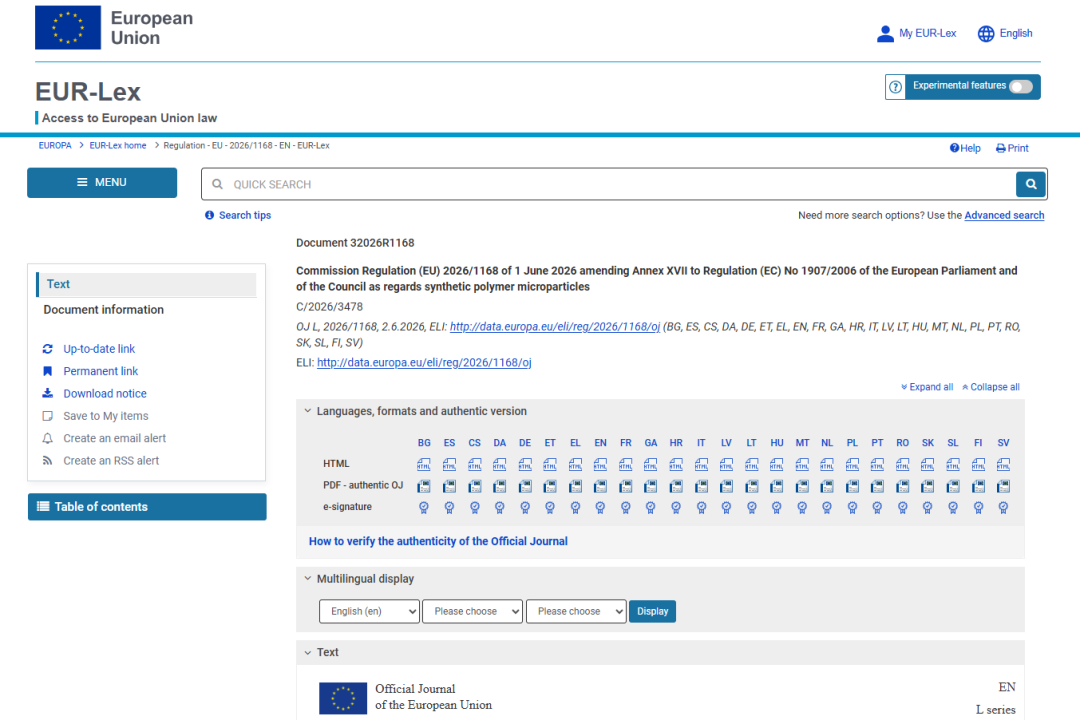Click the EN language column header
The image size is (1080, 720).
pyautogui.click(x=601, y=442)
